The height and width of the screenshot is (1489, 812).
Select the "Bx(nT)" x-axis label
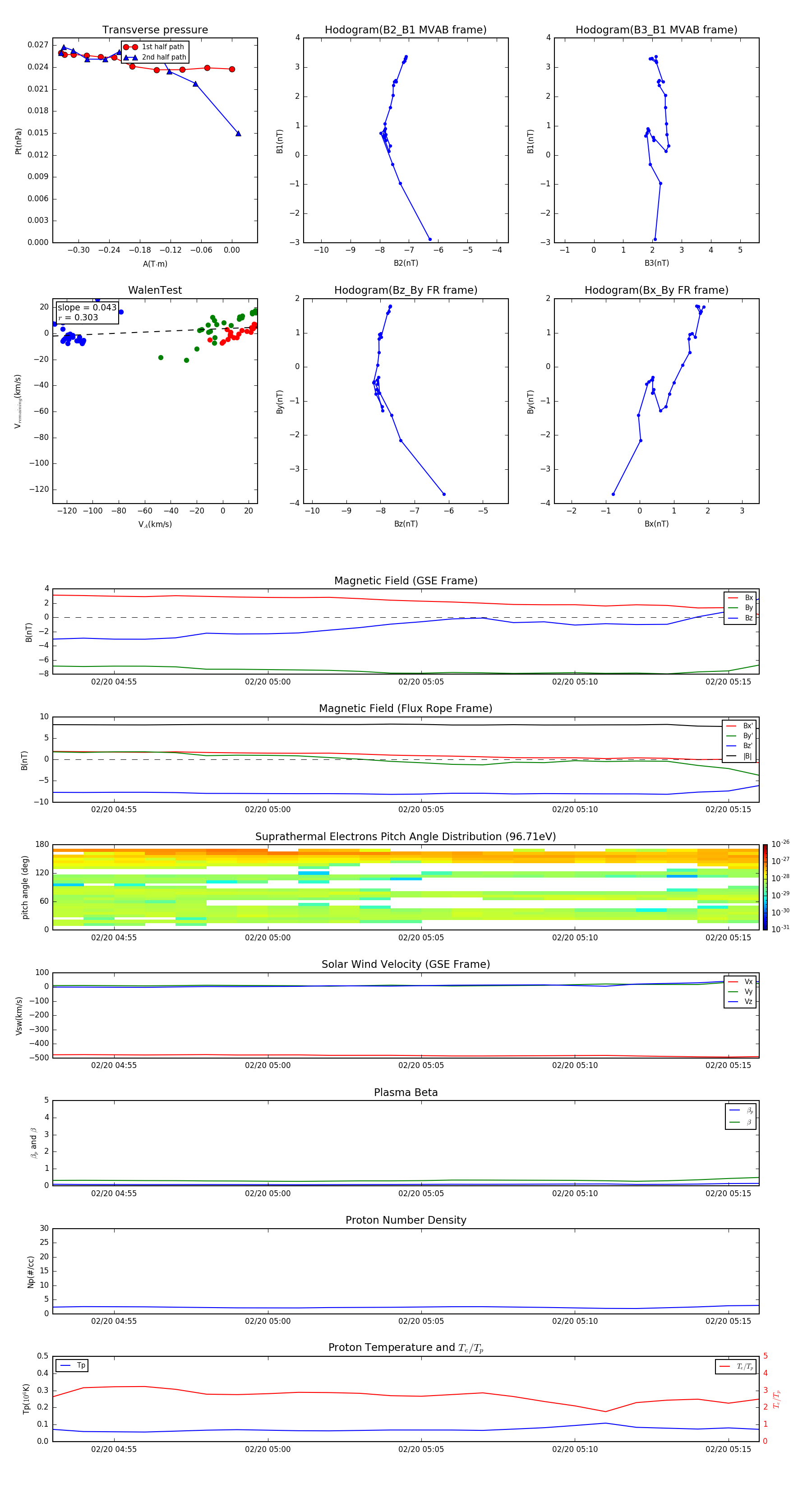[656, 524]
